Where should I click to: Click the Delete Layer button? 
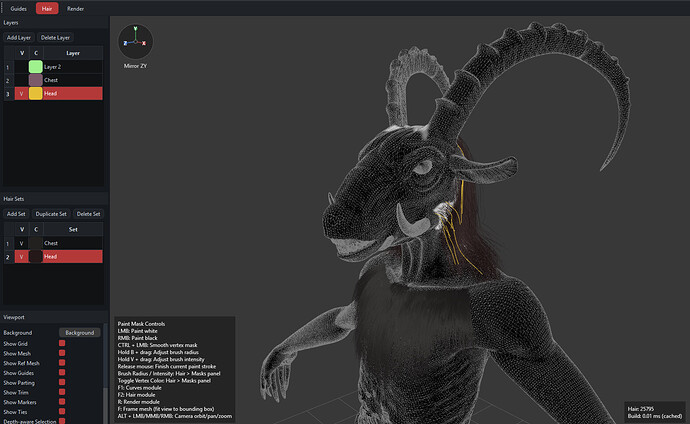point(55,37)
